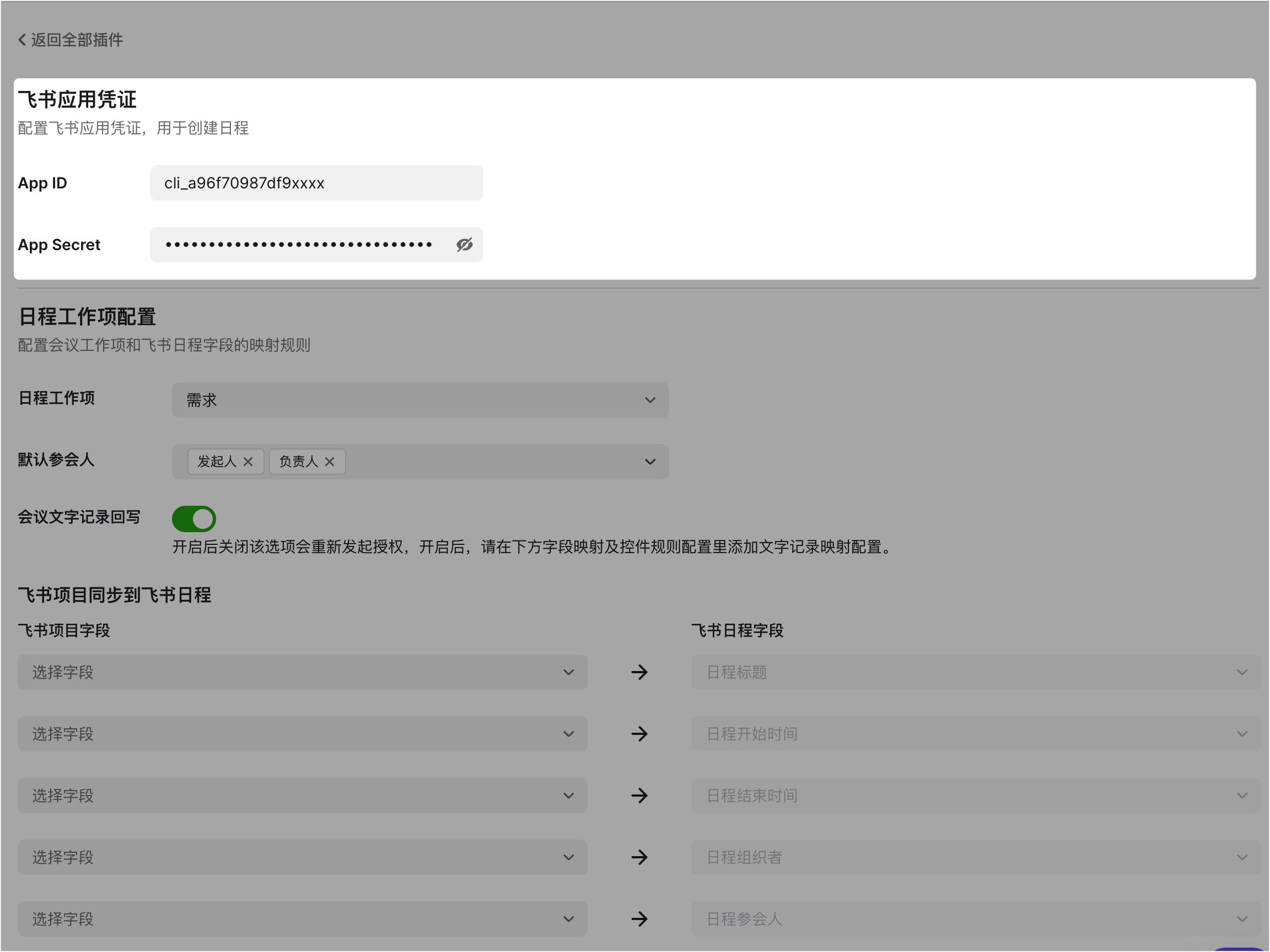Click the 日程开始时间 calendar field dropdown

976,734
